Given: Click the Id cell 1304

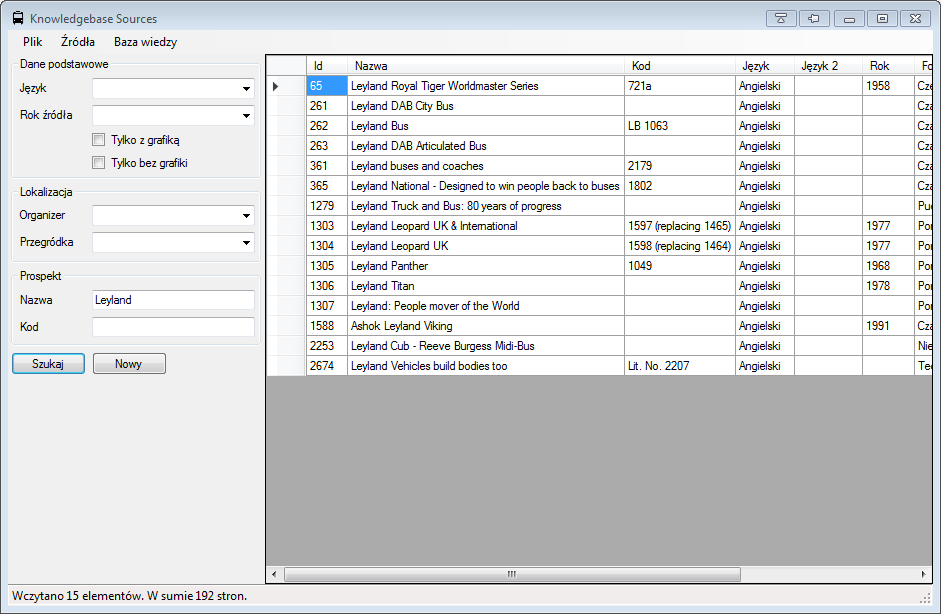Looking at the screenshot, I should pyautogui.click(x=327, y=246).
